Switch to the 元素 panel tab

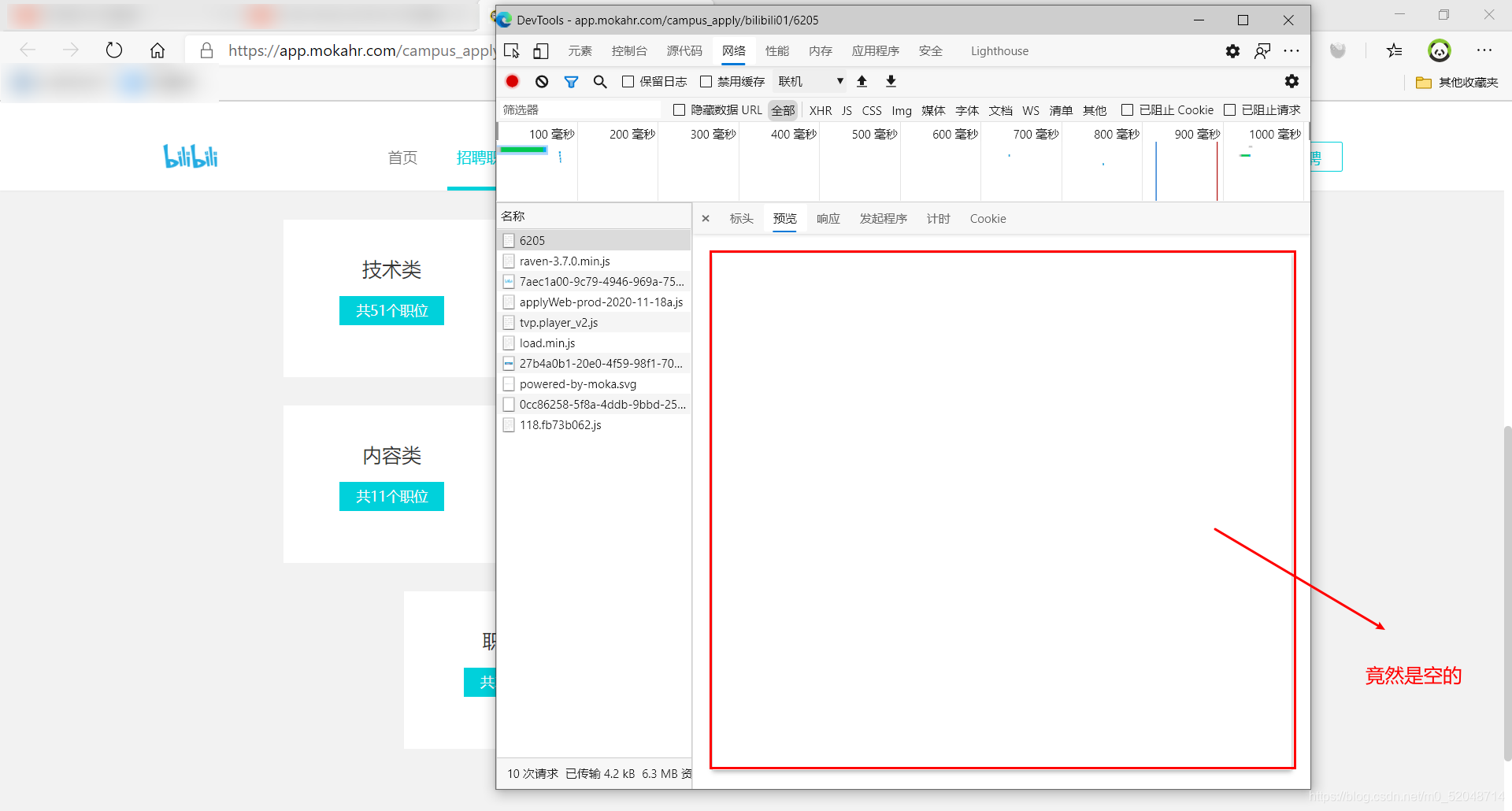580,51
